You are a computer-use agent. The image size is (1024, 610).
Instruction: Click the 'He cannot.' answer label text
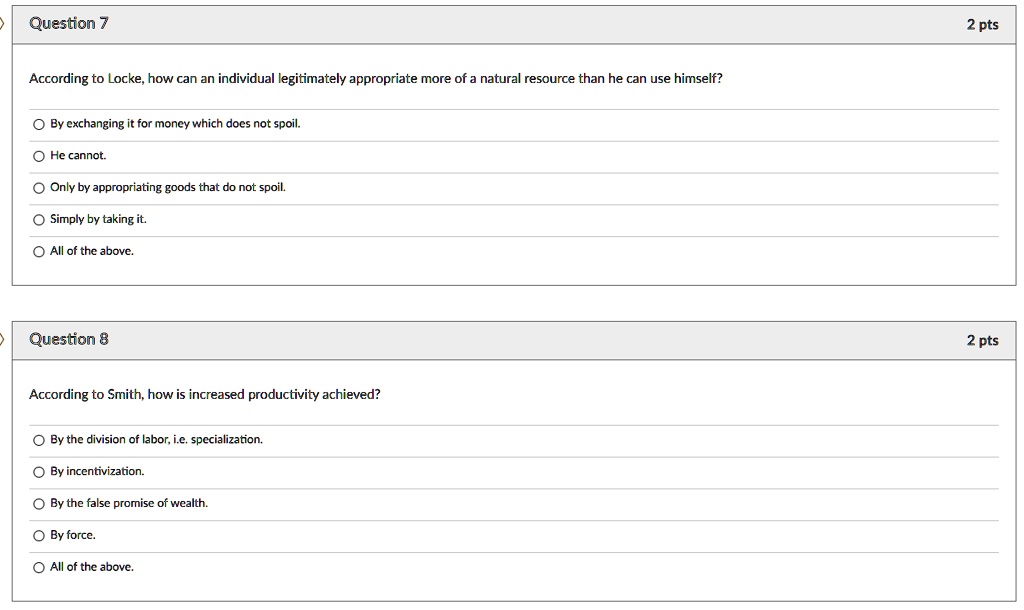[x=78, y=155]
